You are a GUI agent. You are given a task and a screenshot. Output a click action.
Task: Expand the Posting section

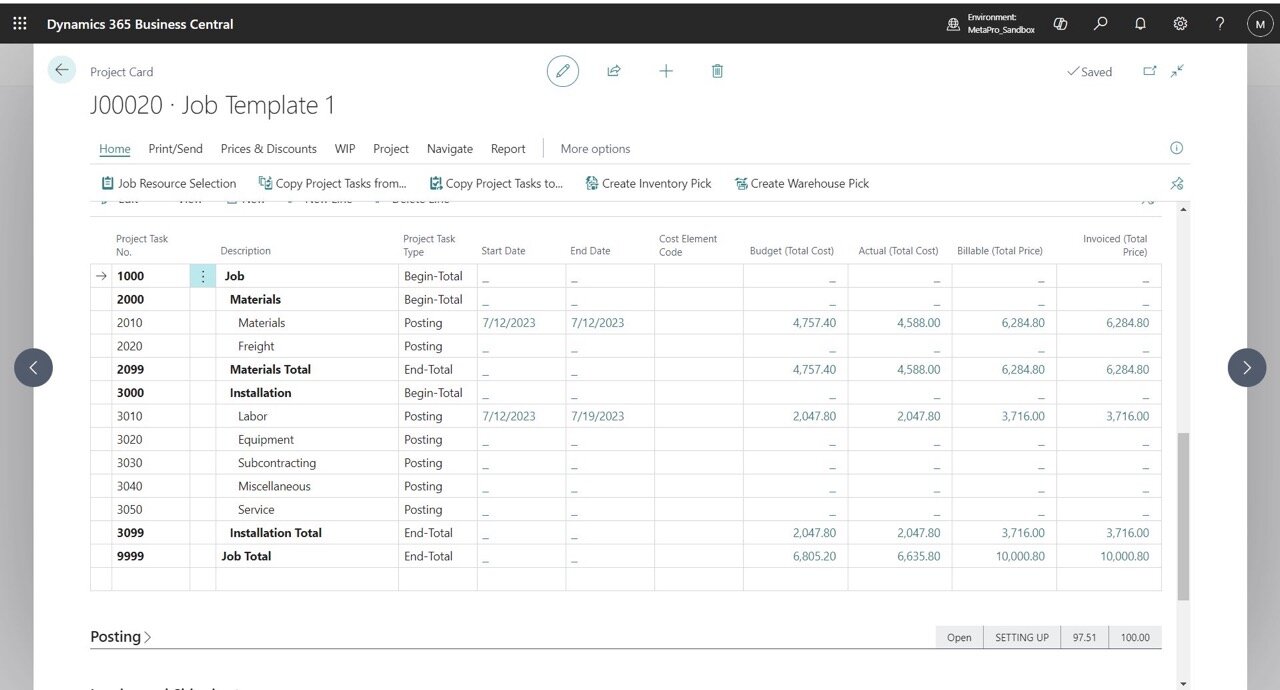[121, 637]
